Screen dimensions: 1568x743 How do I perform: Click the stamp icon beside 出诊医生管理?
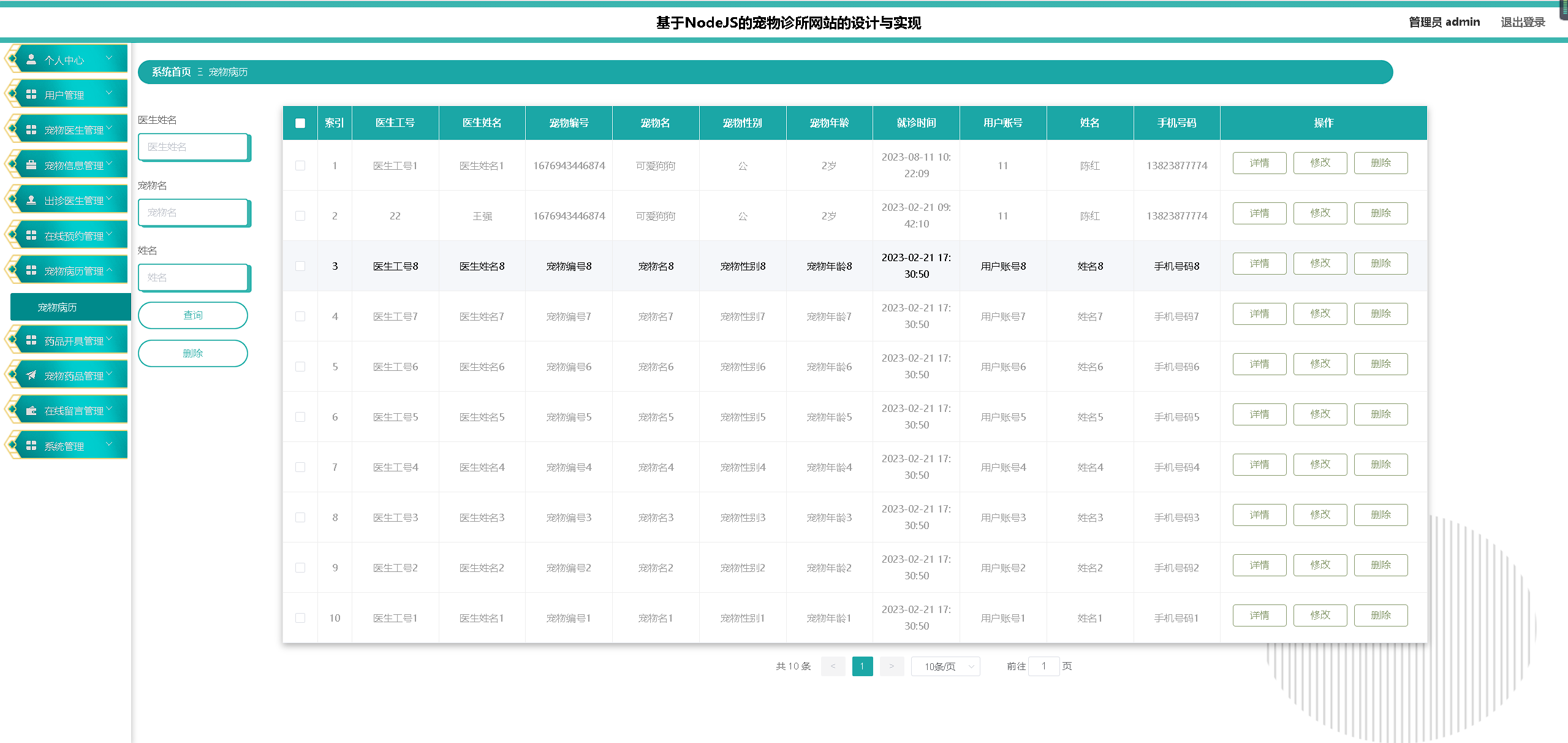click(x=31, y=200)
